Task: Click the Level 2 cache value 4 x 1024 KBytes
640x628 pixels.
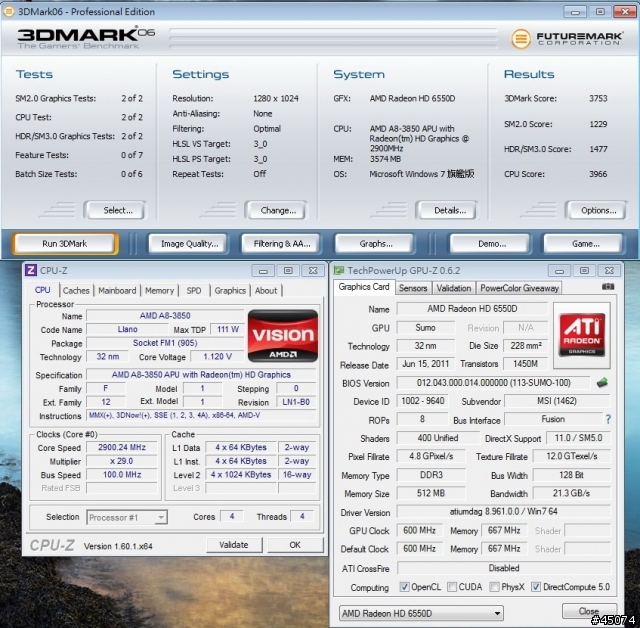Action: [x=241, y=475]
